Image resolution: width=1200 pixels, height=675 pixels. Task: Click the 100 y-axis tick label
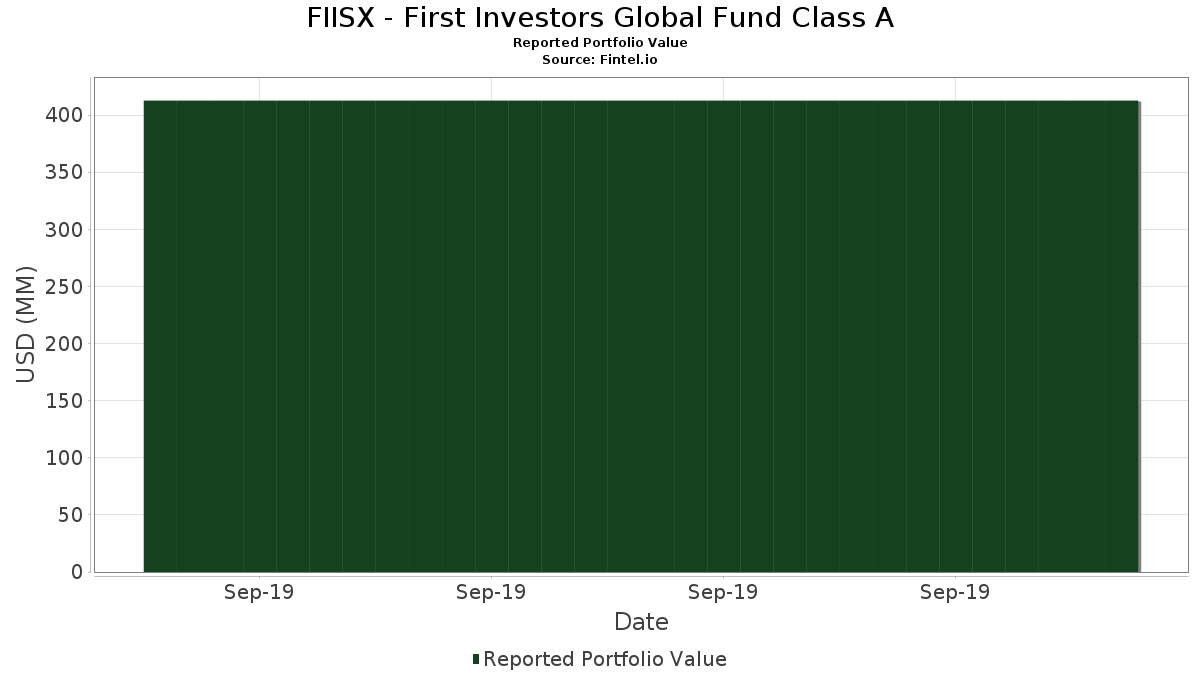64,458
